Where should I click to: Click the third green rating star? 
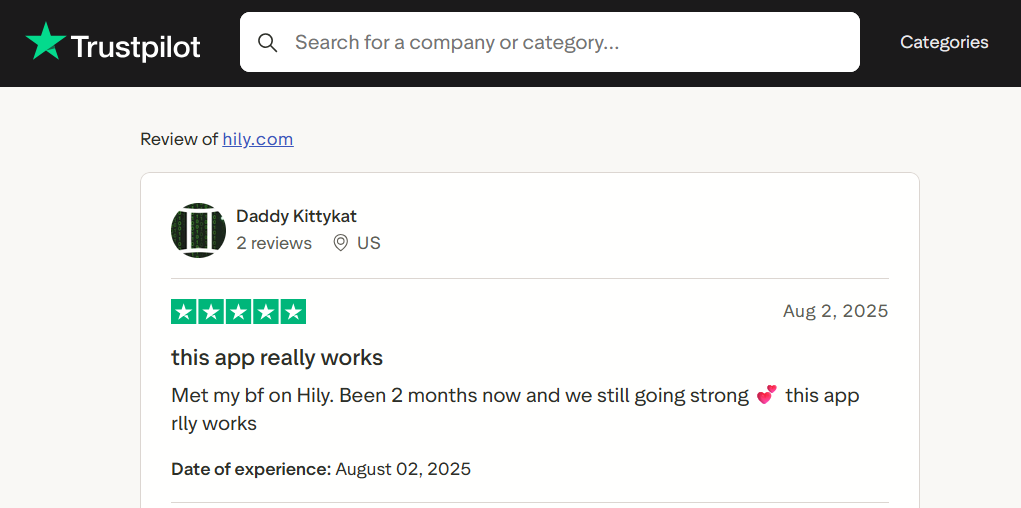point(238,312)
